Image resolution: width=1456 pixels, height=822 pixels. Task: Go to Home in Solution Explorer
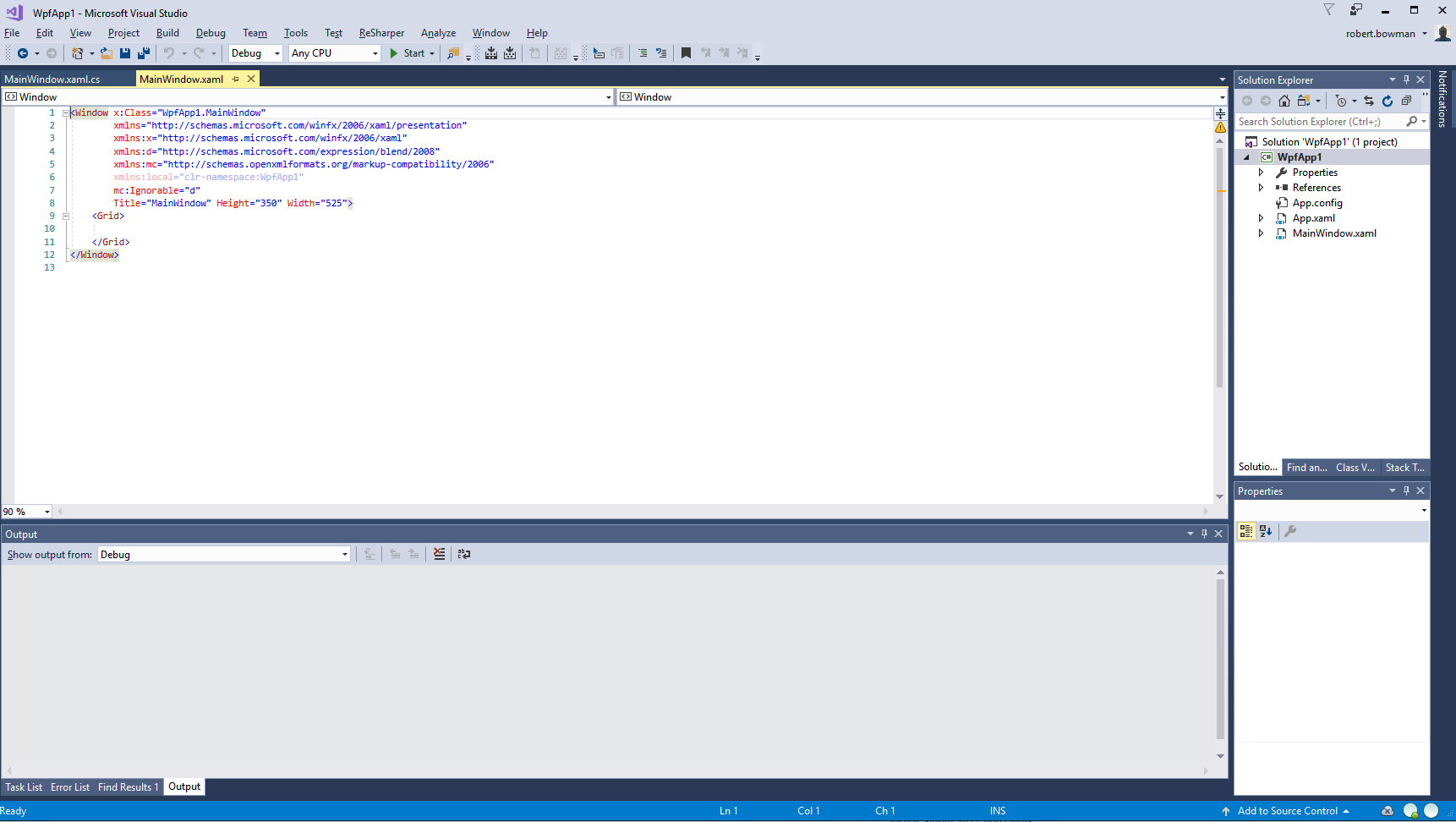pos(1284,101)
